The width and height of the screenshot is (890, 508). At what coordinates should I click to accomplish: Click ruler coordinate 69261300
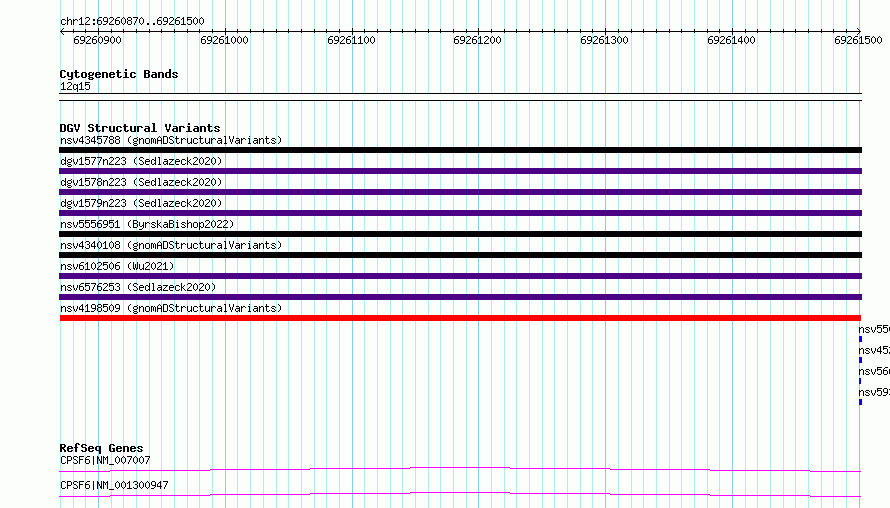pos(604,40)
